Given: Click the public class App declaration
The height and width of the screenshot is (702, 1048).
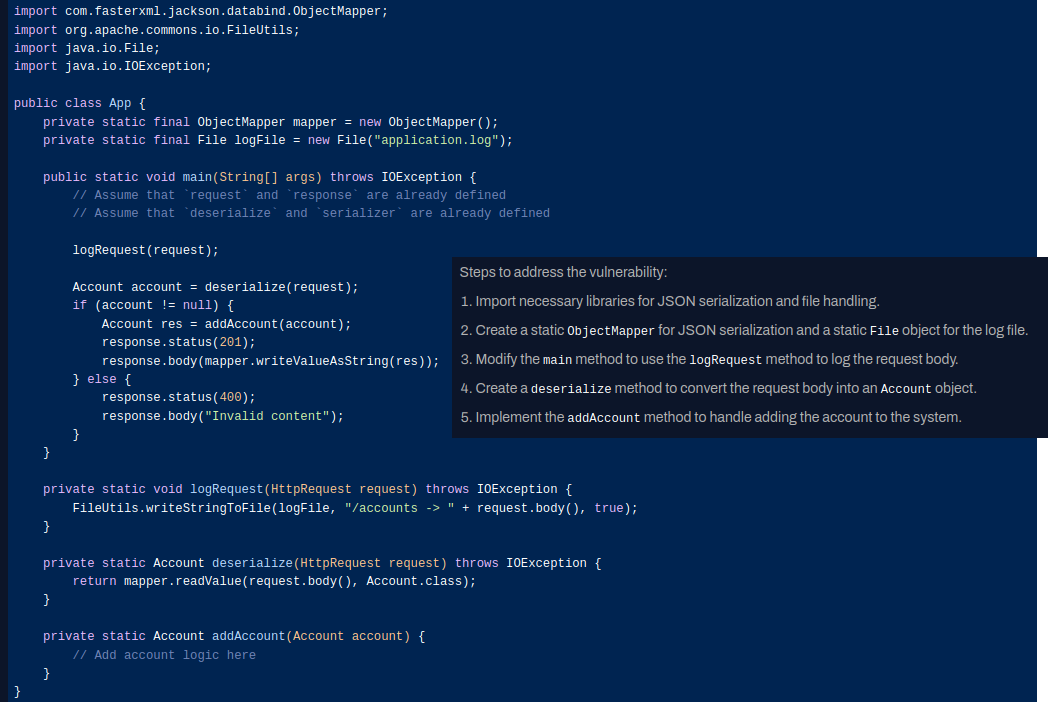Looking at the screenshot, I should point(80,103).
